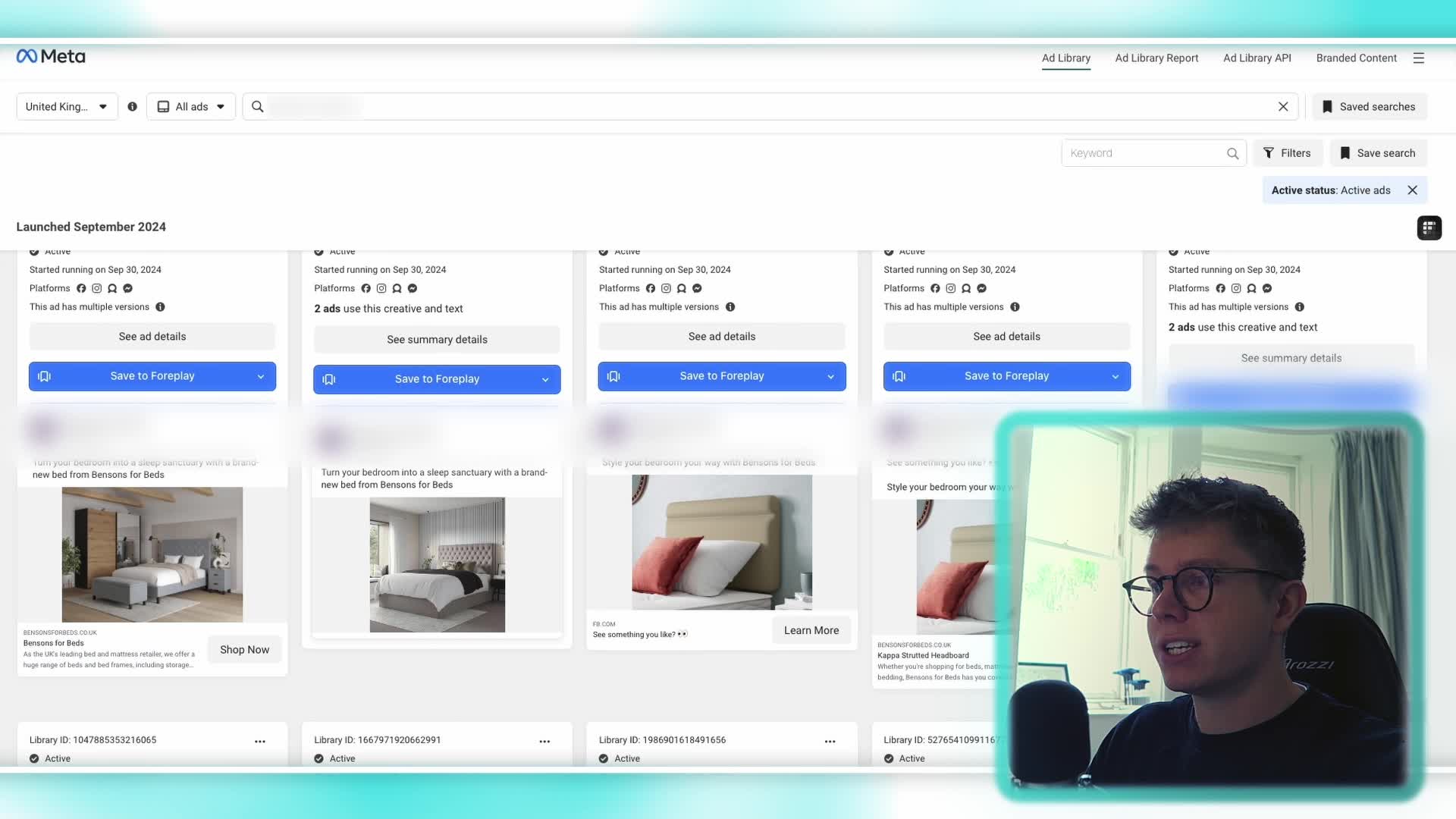
Task: Click Audience Network icon in fourth ad card
Action: pyautogui.click(x=966, y=288)
